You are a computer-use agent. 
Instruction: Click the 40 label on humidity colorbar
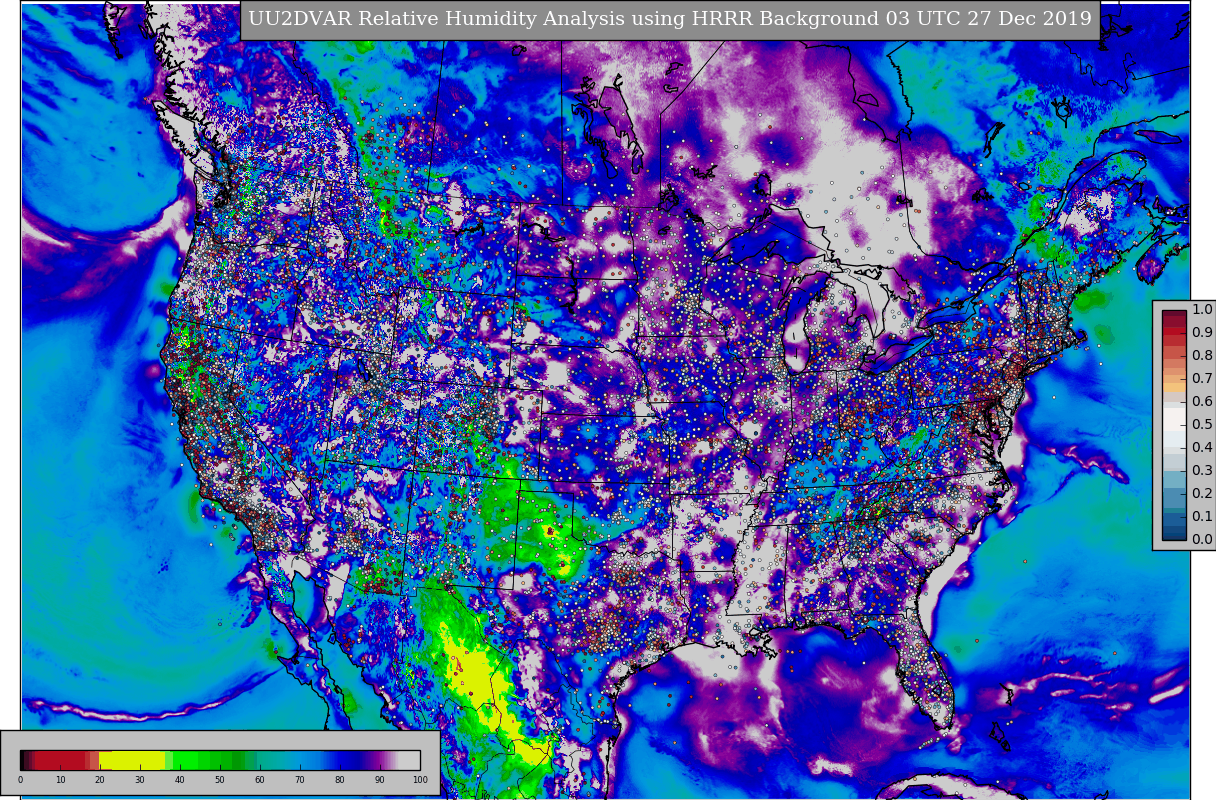[x=180, y=780]
